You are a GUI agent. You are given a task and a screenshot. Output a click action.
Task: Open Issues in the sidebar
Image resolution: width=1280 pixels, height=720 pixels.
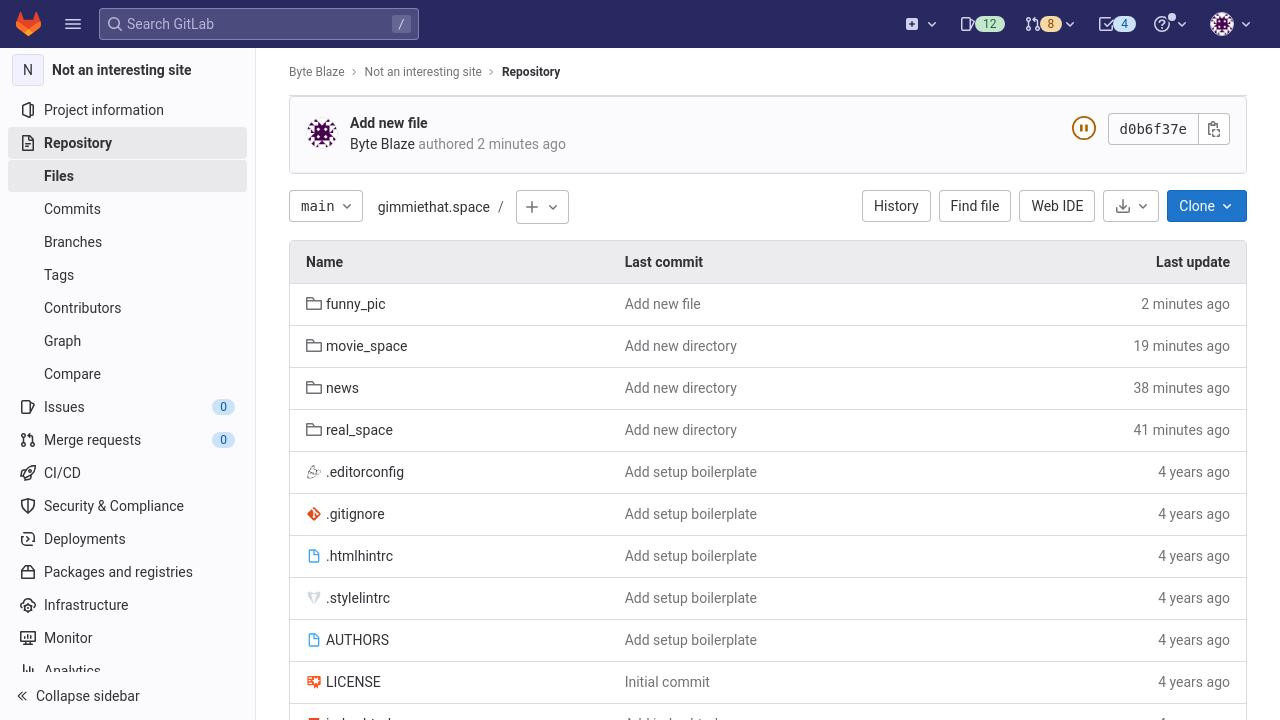tap(127, 407)
